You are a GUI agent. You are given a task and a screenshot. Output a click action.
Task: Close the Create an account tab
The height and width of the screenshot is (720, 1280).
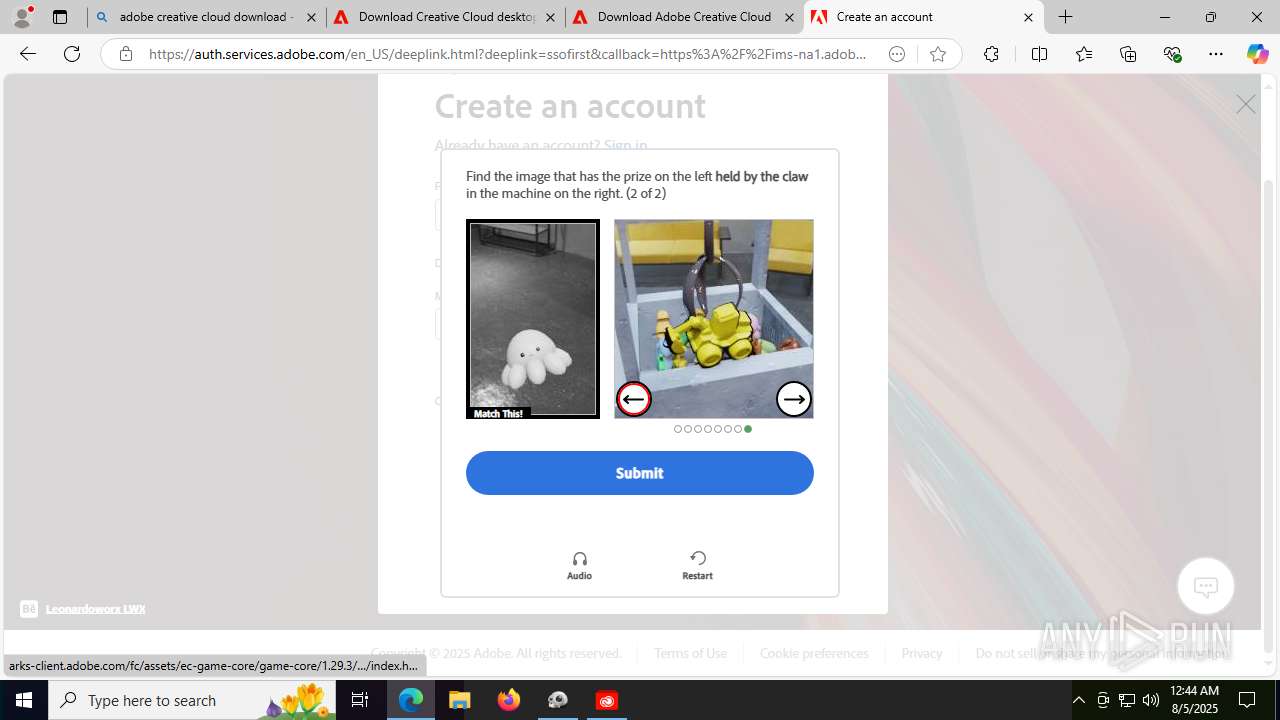[1028, 17]
